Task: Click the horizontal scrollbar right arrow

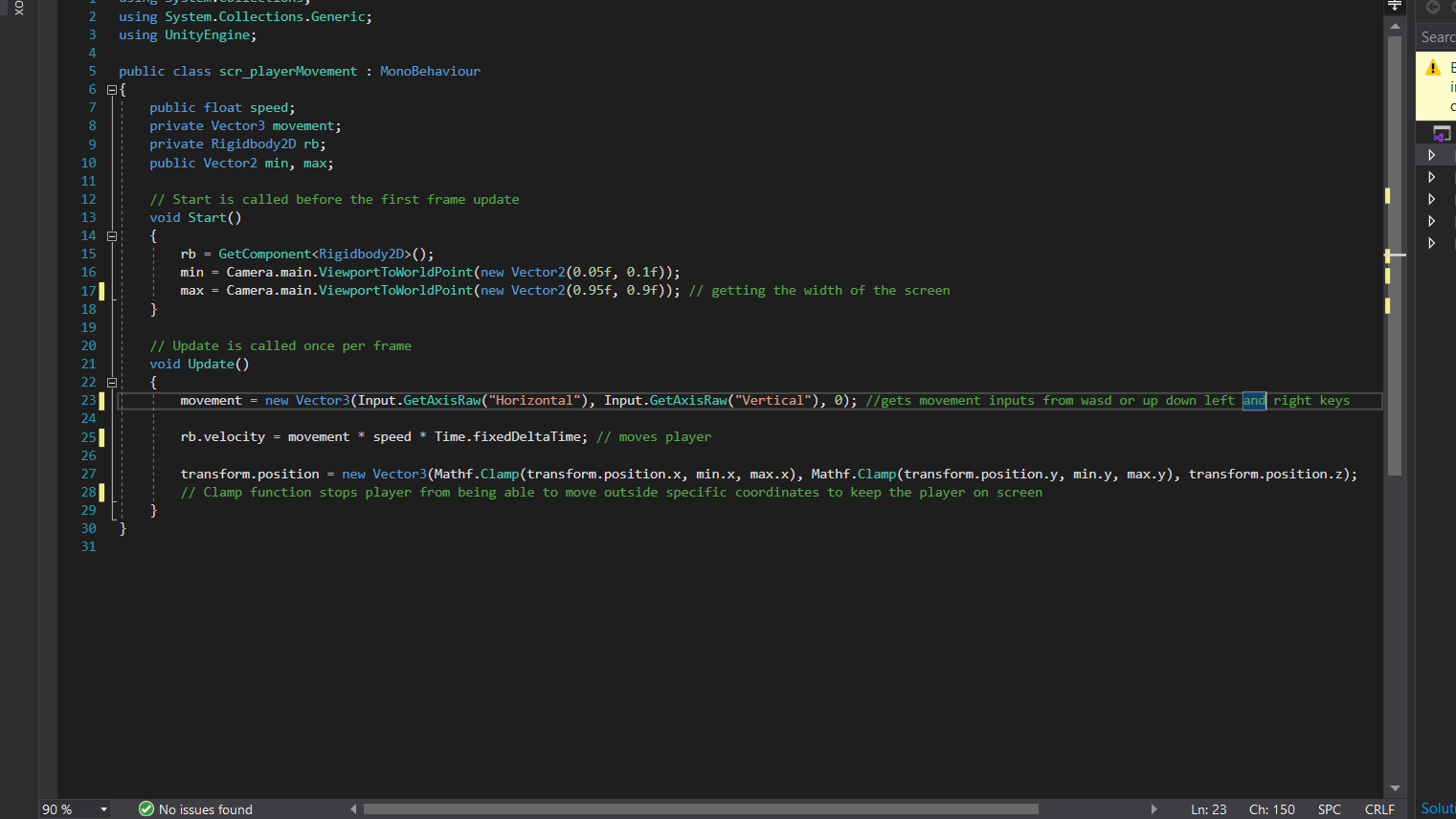Action: 1154,809
